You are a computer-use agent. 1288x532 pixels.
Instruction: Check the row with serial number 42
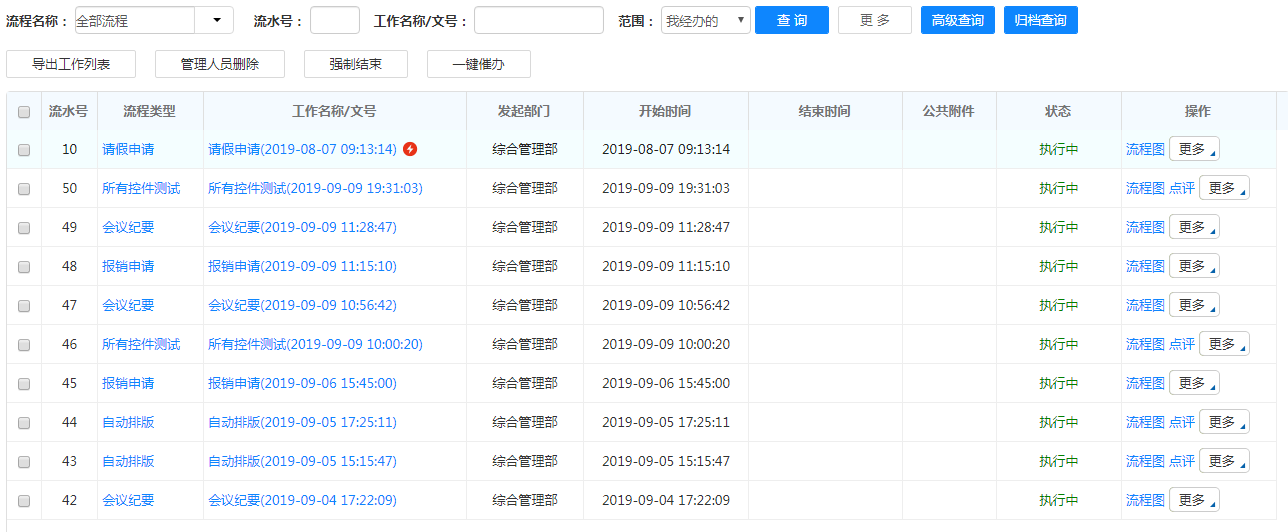click(24, 501)
